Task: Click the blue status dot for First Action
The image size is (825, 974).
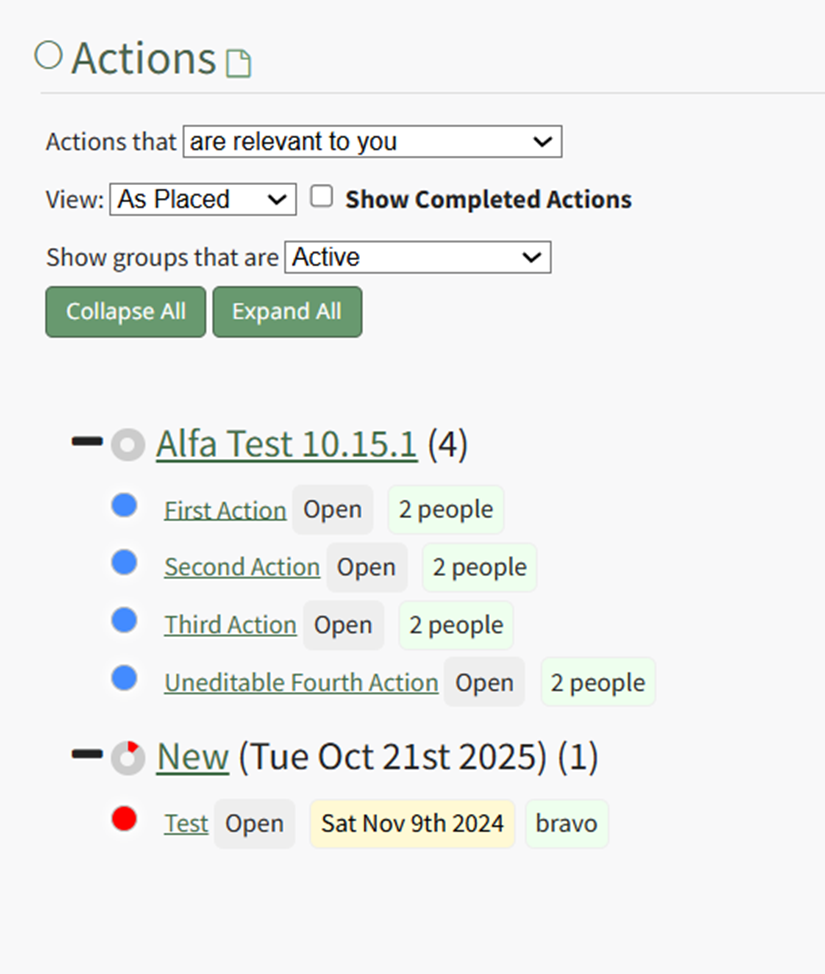Action: pyautogui.click(x=124, y=506)
